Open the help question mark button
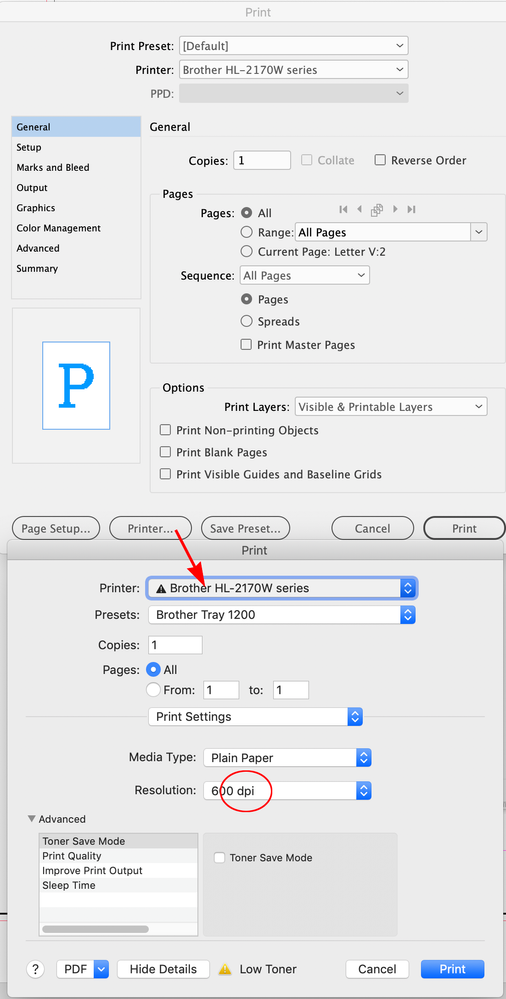506x999 pixels. point(34,969)
